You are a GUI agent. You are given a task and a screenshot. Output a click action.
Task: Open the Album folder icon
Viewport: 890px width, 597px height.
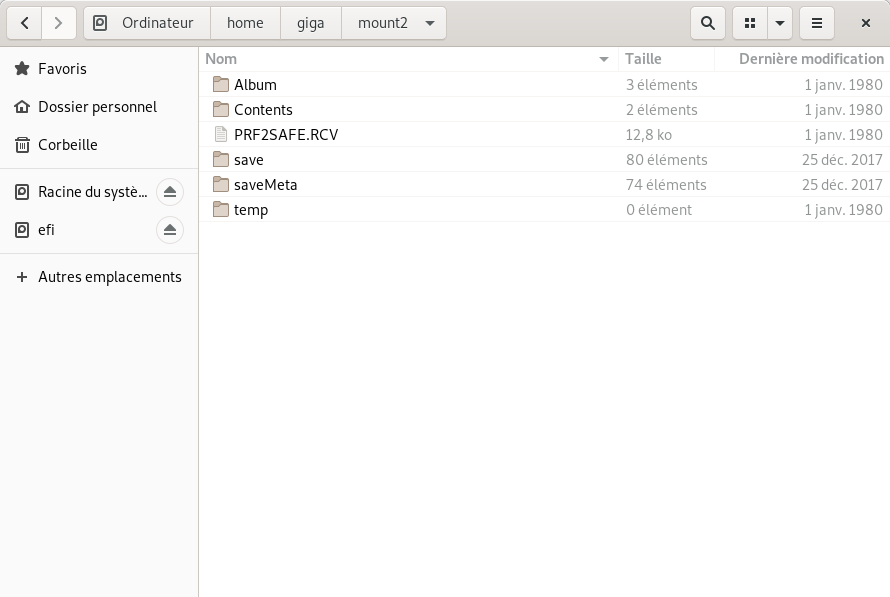tap(221, 85)
